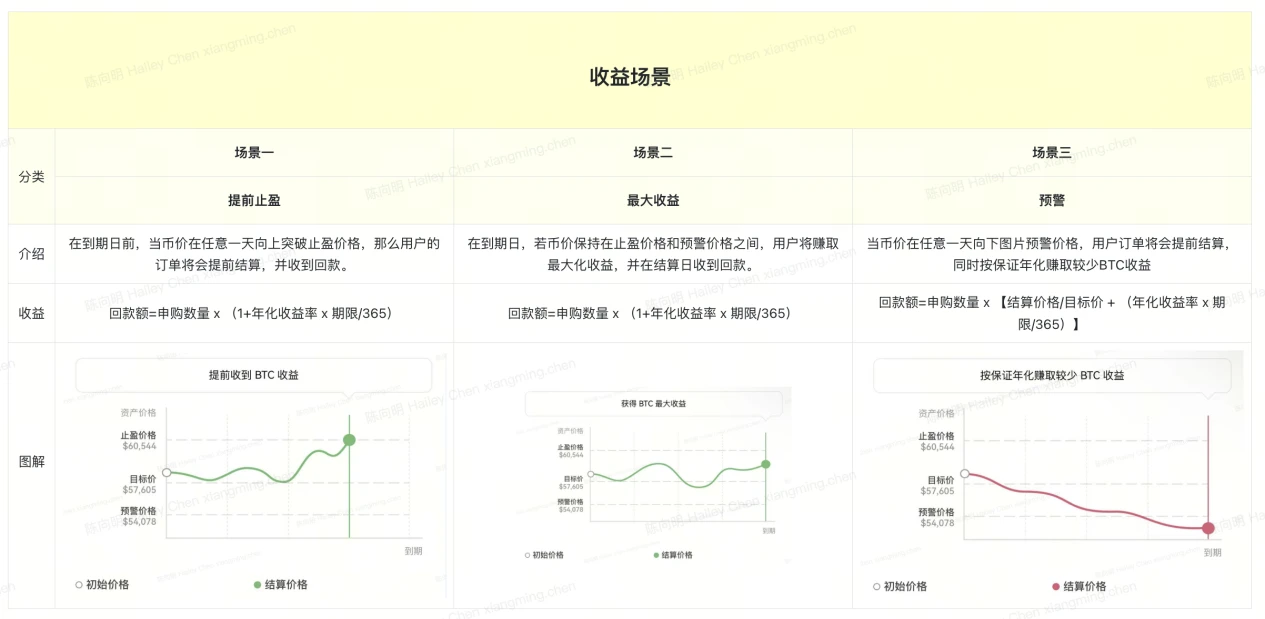Select the 场景三 column header
Screen dimensions: 1265x619
pos(1052,153)
